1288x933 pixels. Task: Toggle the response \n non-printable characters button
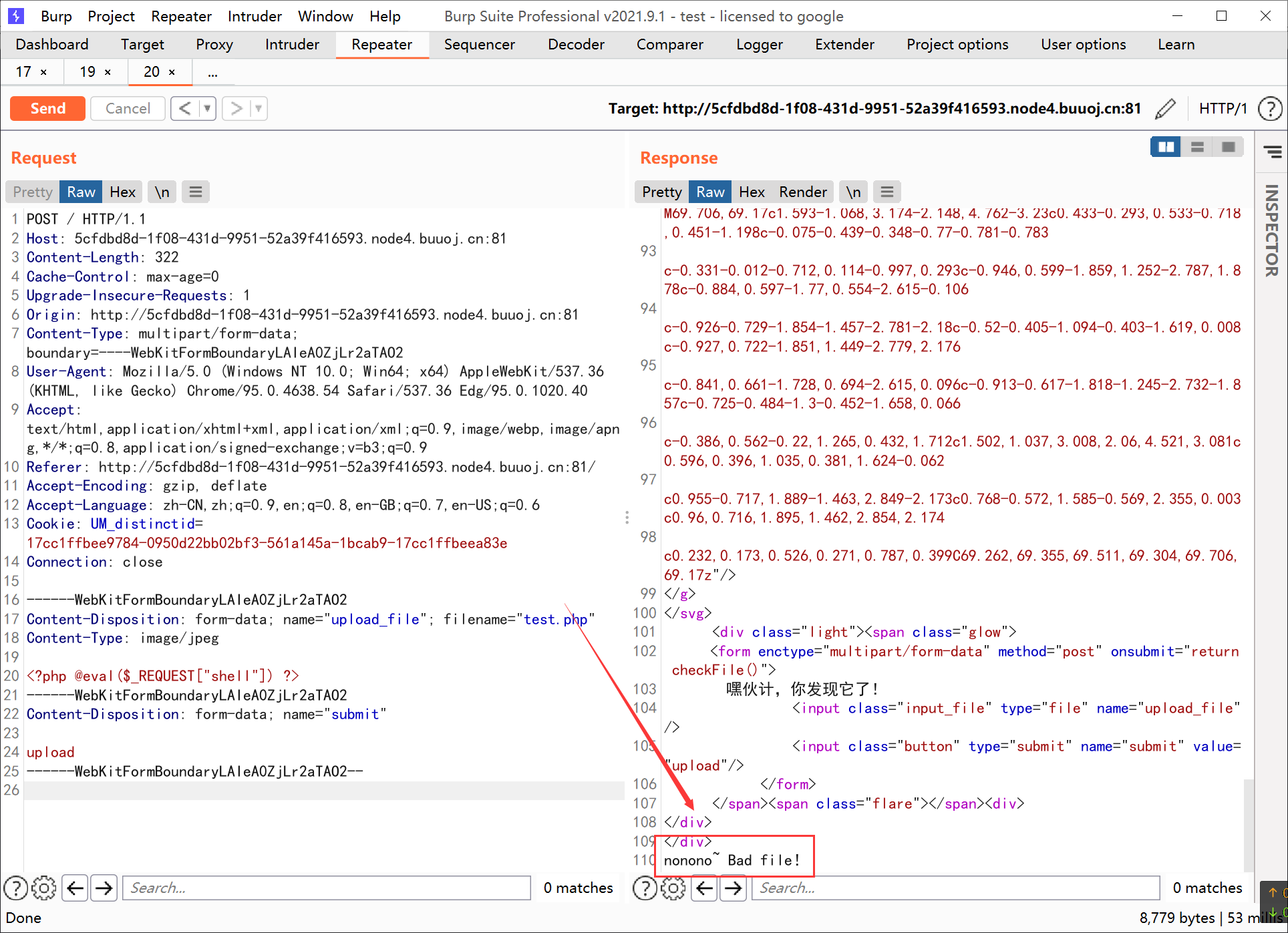(853, 192)
